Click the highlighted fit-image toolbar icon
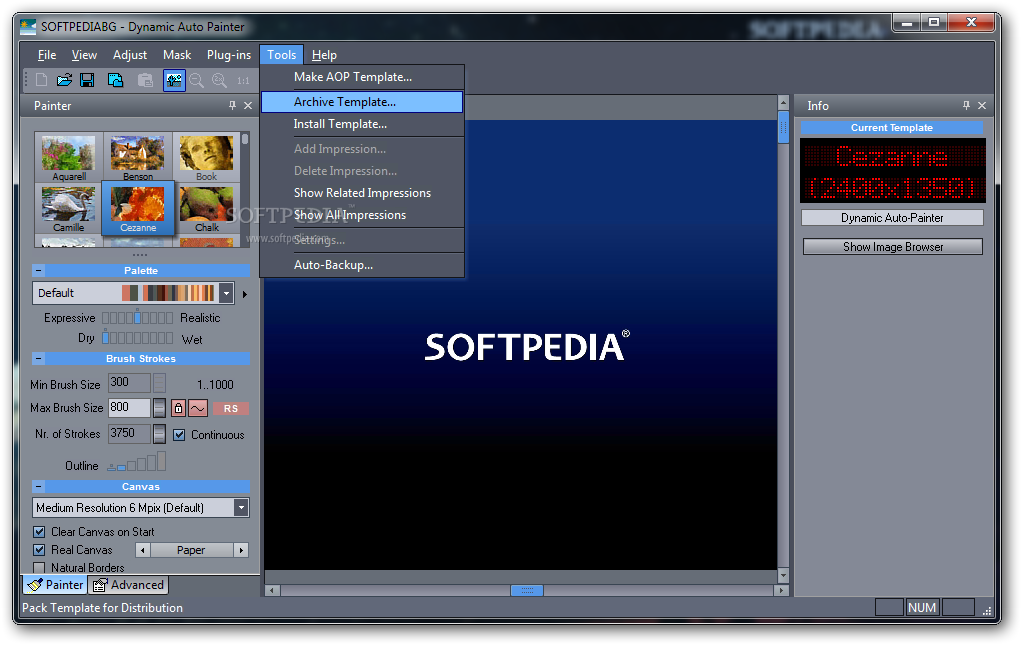The image size is (1022, 645). tap(174, 80)
